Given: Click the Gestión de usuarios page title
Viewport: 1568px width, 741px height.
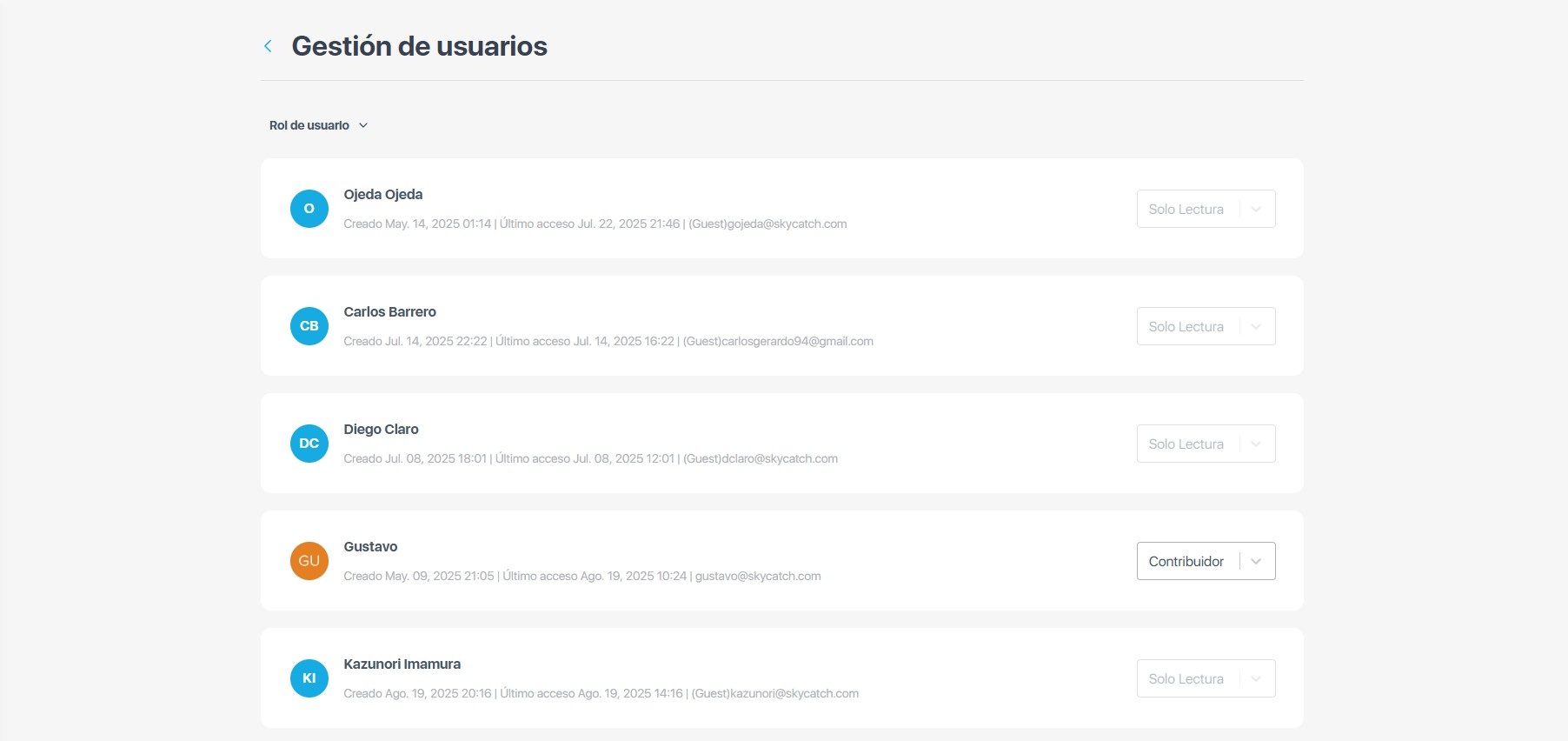Looking at the screenshot, I should coord(419,46).
